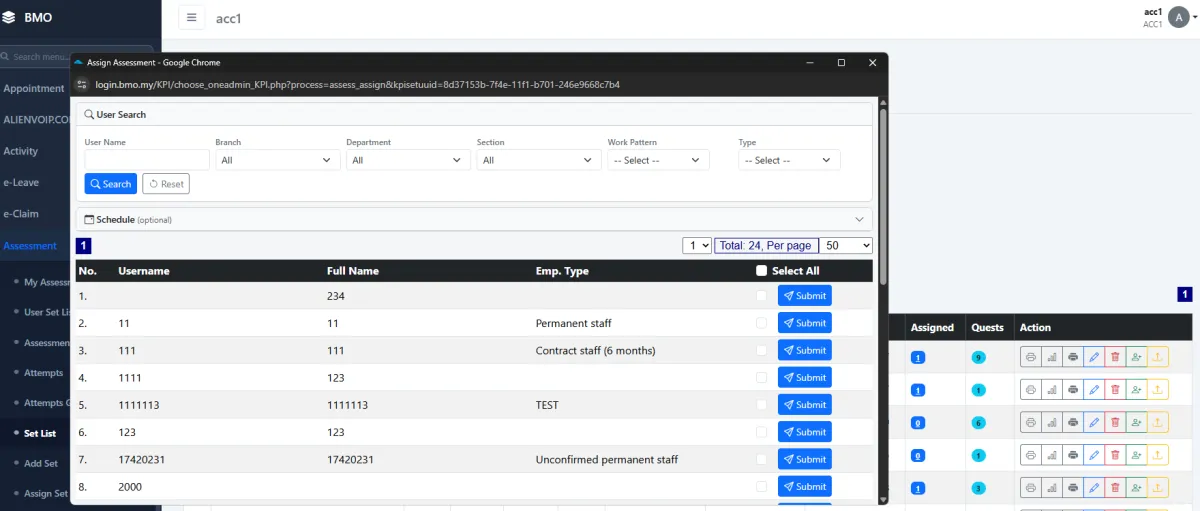
Task: Edit the set with 6 quests
Action: [x=1094, y=422]
